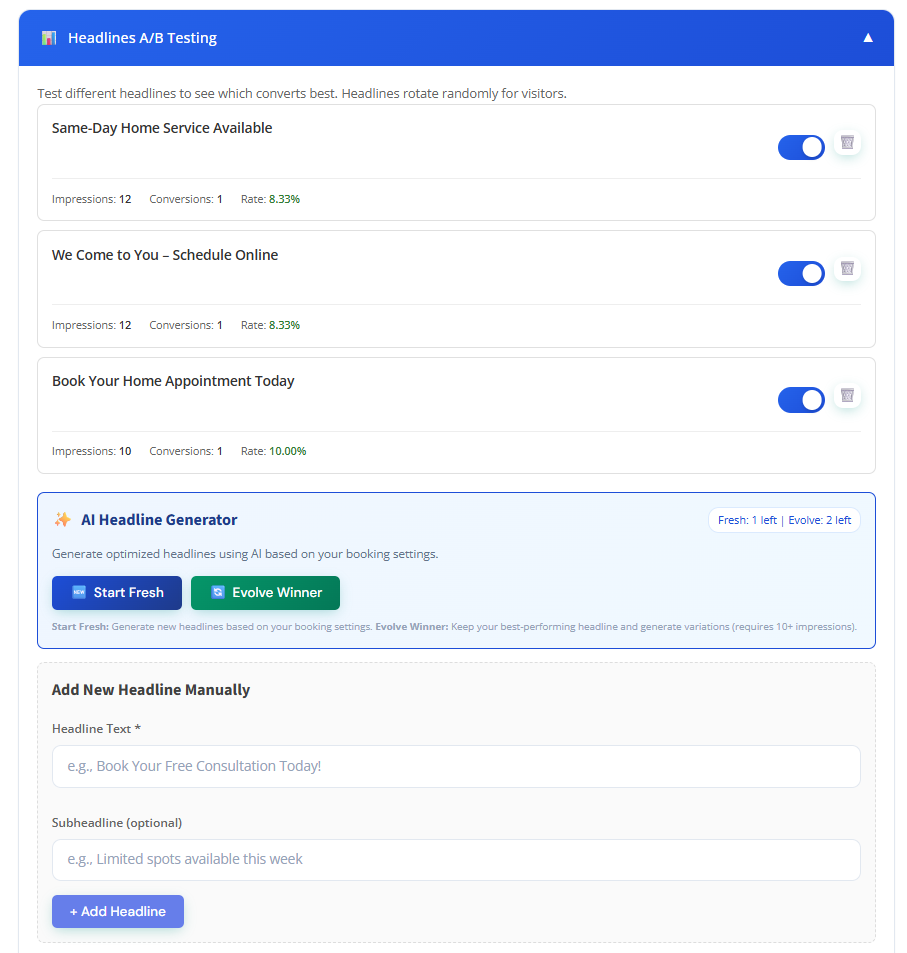Delete the Same-Day Home Service headline
907x953 pixels.
pos(847,142)
